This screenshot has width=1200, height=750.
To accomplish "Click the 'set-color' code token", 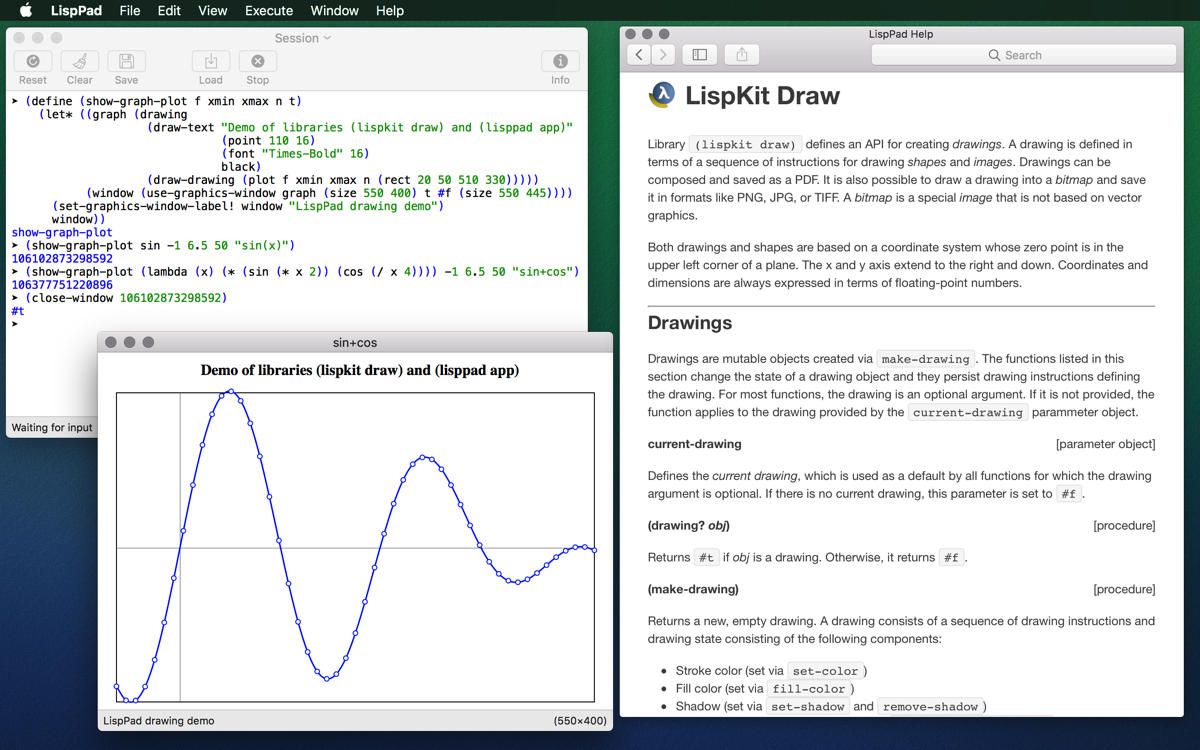I will 825,671.
